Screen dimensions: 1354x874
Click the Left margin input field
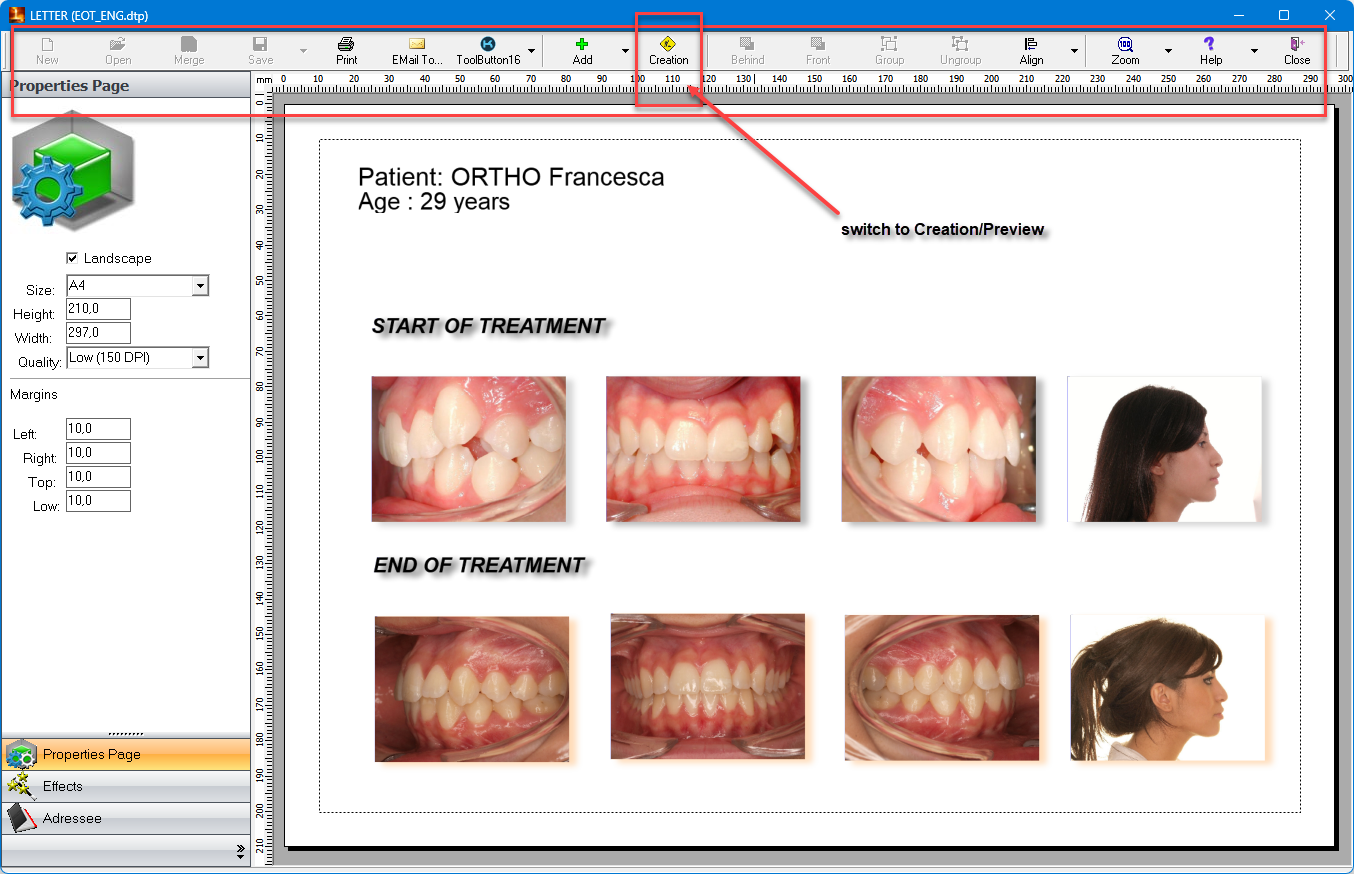[98, 429]
